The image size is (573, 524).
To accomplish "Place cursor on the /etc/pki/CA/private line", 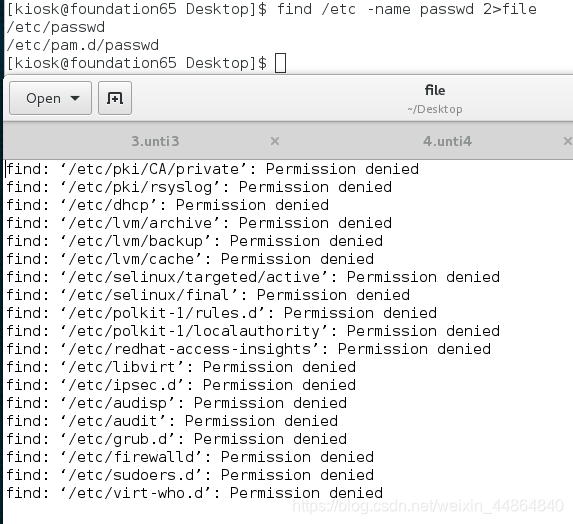I will point(213,169).
